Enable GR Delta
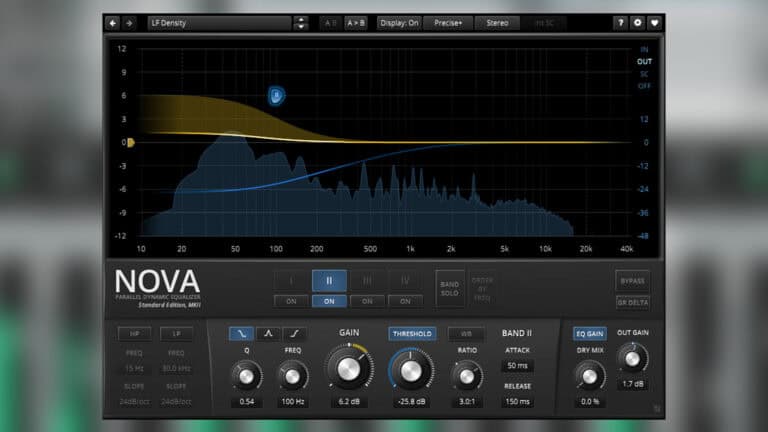Image resolution: width=768 pixels, height=432 pixels. 632,302
